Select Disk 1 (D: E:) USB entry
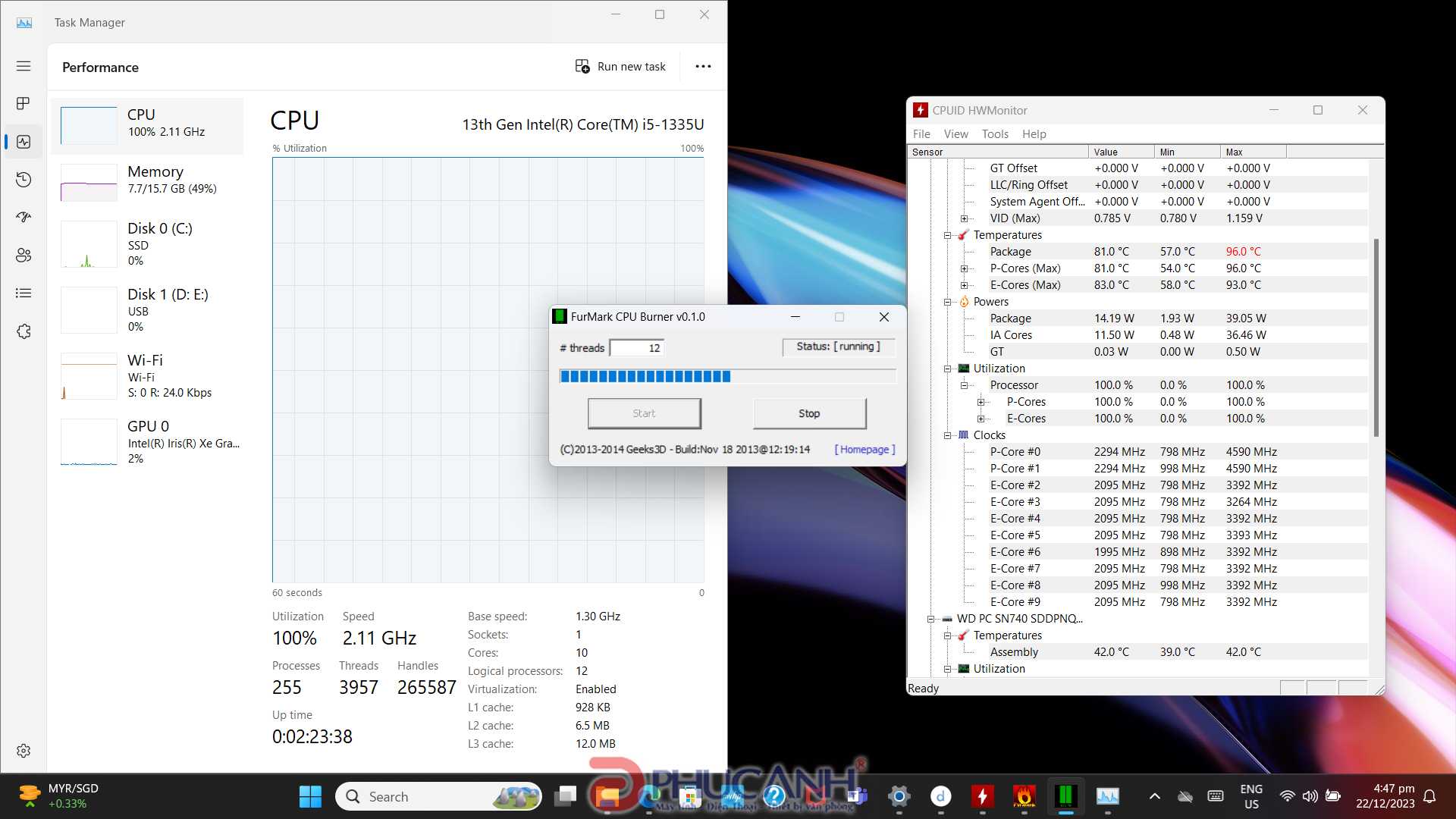This screenshot has width=1456, height=819. coord(147,309)
